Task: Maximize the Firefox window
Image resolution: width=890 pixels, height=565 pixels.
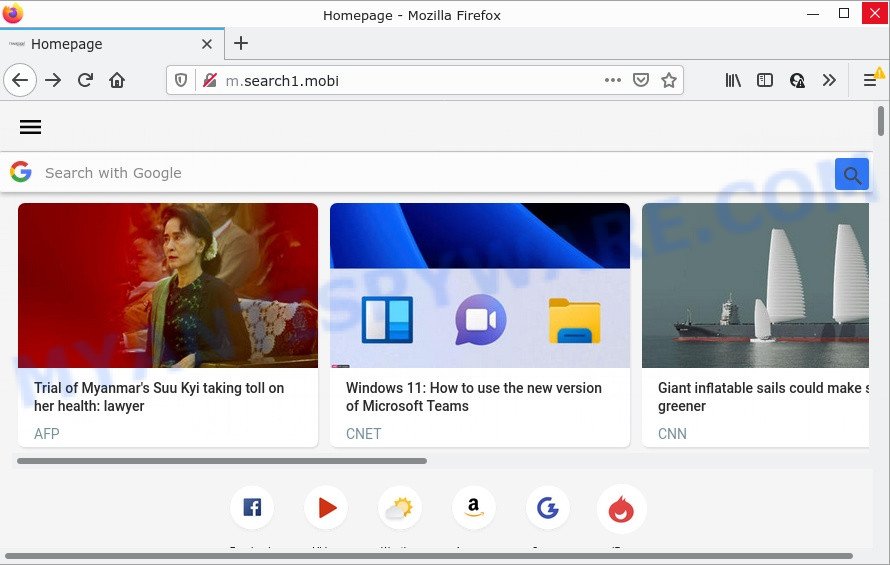Action: [844, 13]
